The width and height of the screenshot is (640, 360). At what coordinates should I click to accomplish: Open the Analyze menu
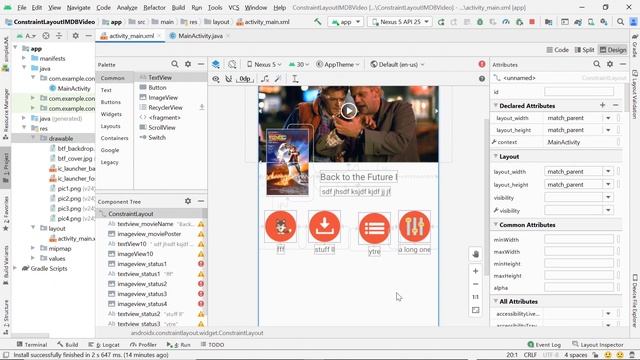click(127, 7)
